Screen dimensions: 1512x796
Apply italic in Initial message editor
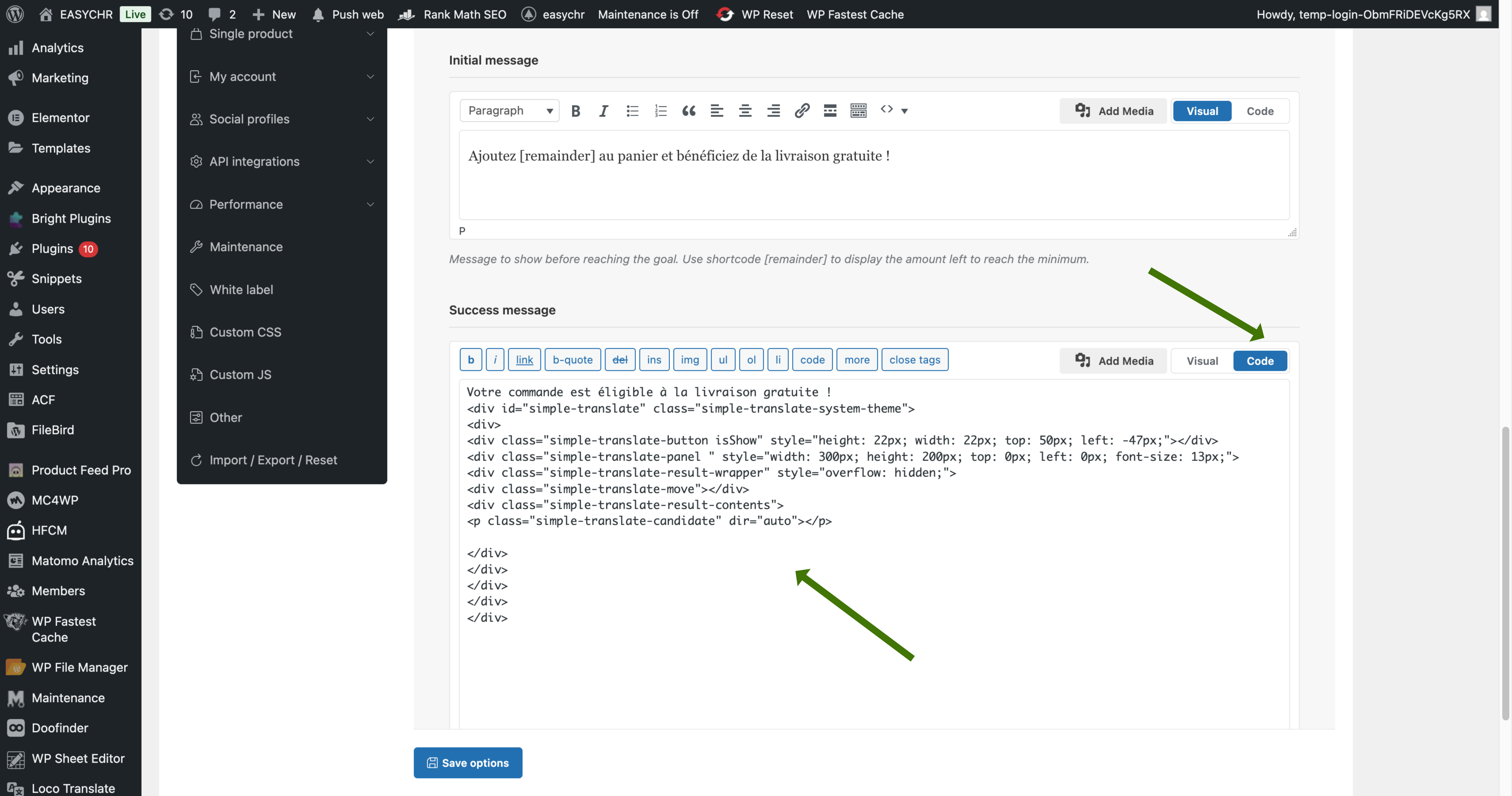tap(603, 111)
